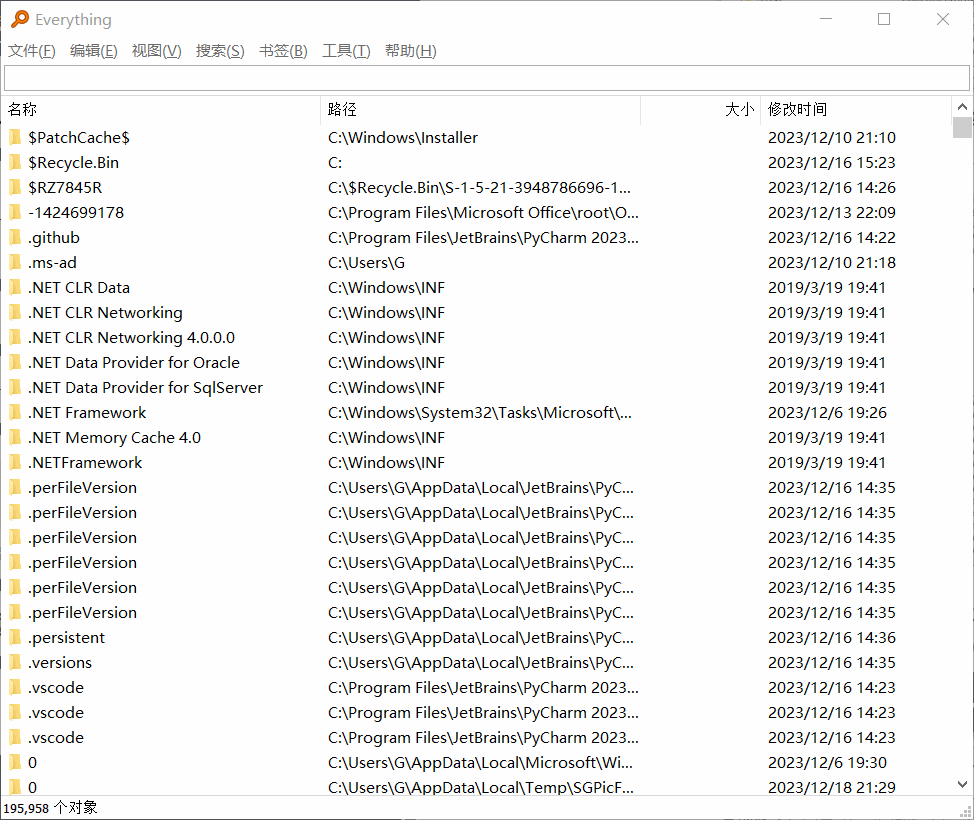Click the vertical scrollbar thumb
Screen dimensions: 974x820
point(962,127)
